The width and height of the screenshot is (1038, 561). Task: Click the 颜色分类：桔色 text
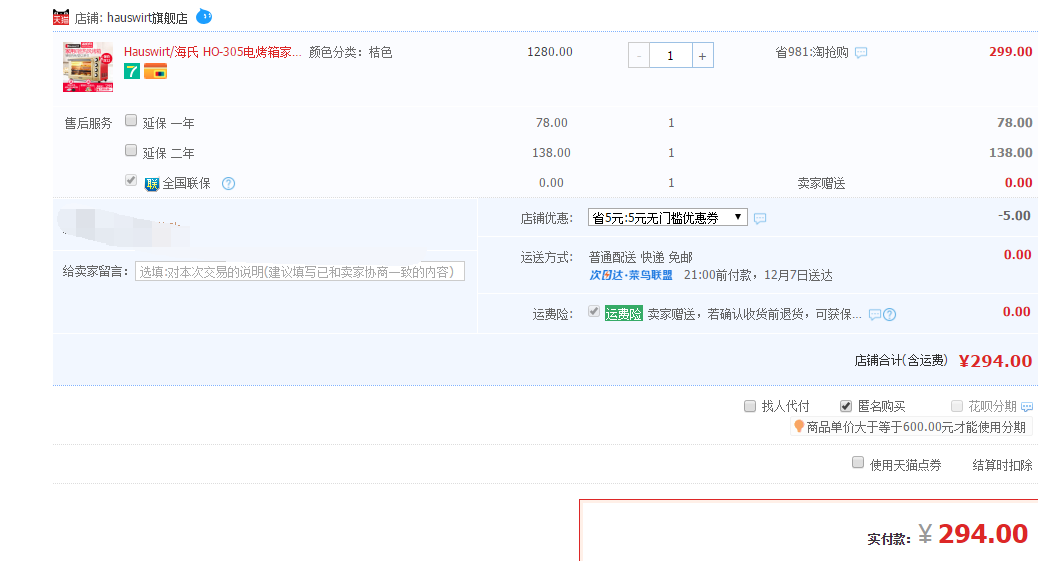[x=350, y=52]
